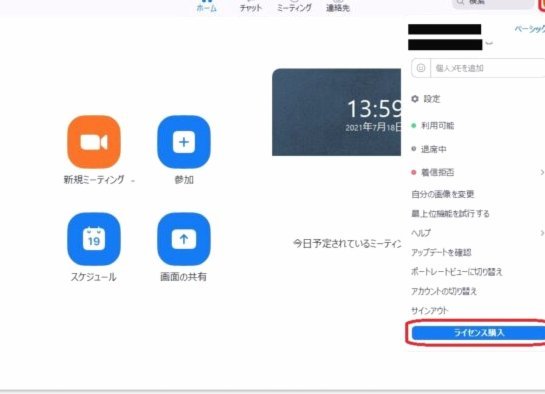
Task: Click アップデートを確認
Action: [441, 252]
